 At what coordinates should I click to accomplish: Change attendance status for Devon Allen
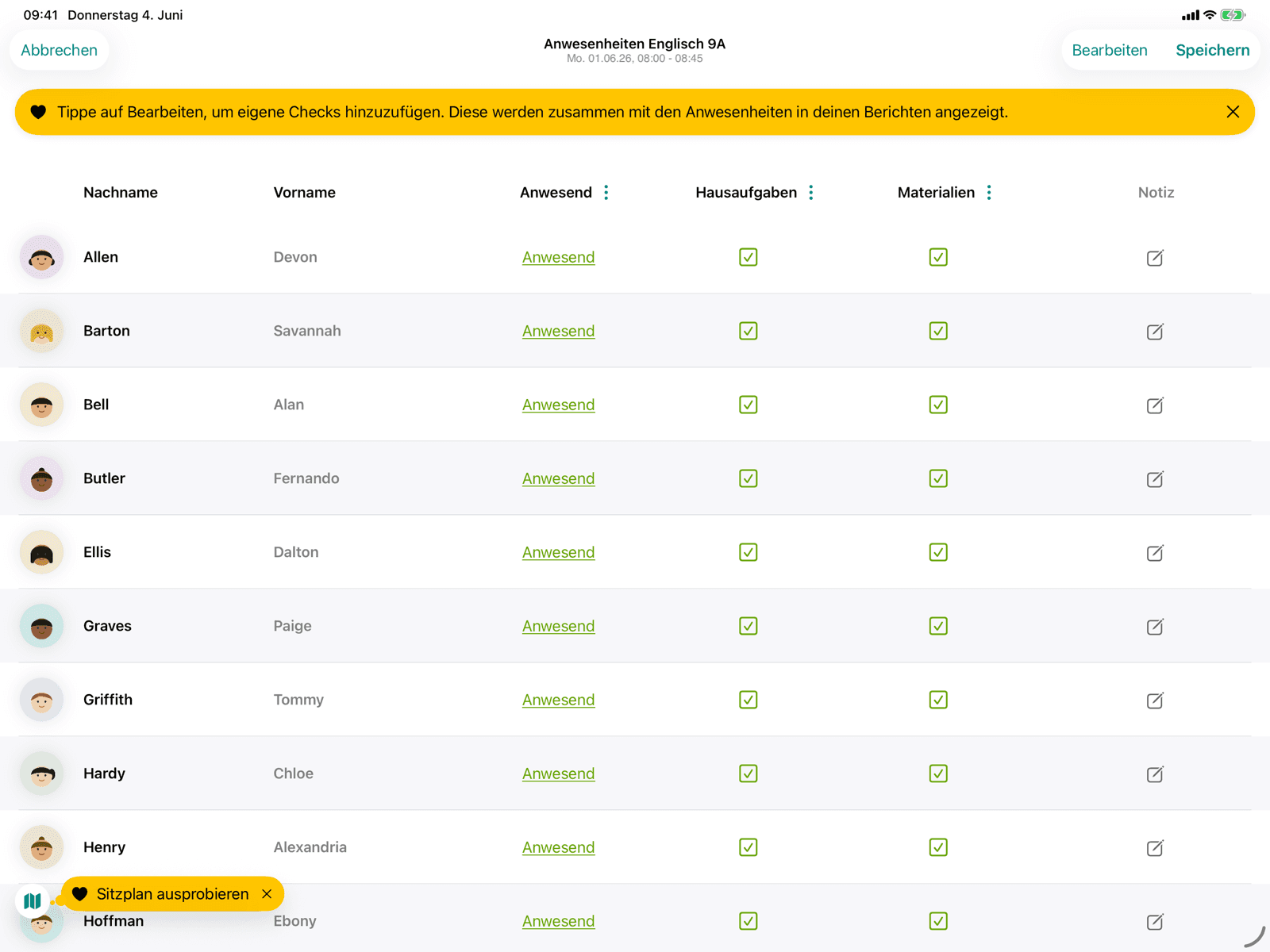click(x=558, y=257)
